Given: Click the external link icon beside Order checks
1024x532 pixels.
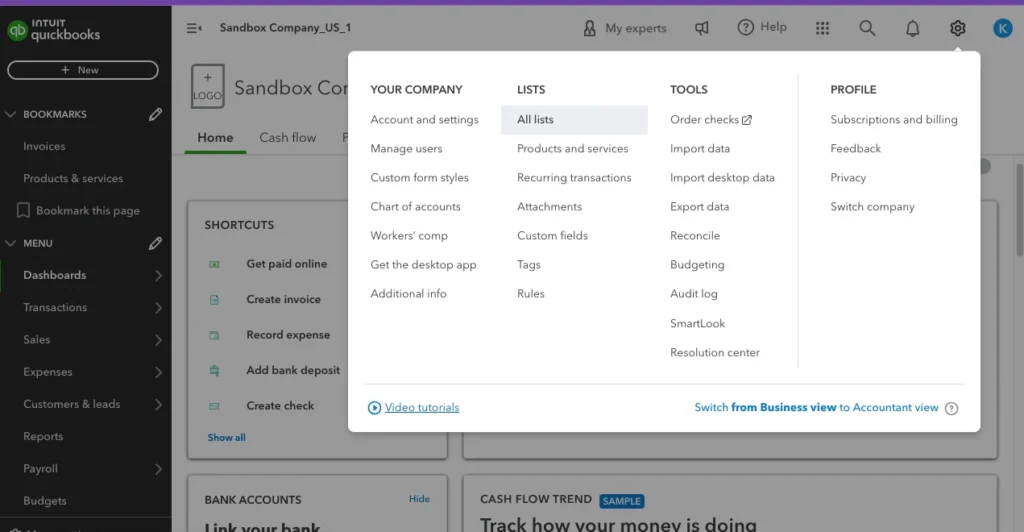Looking at the screenshot, I should coord(747,119).
